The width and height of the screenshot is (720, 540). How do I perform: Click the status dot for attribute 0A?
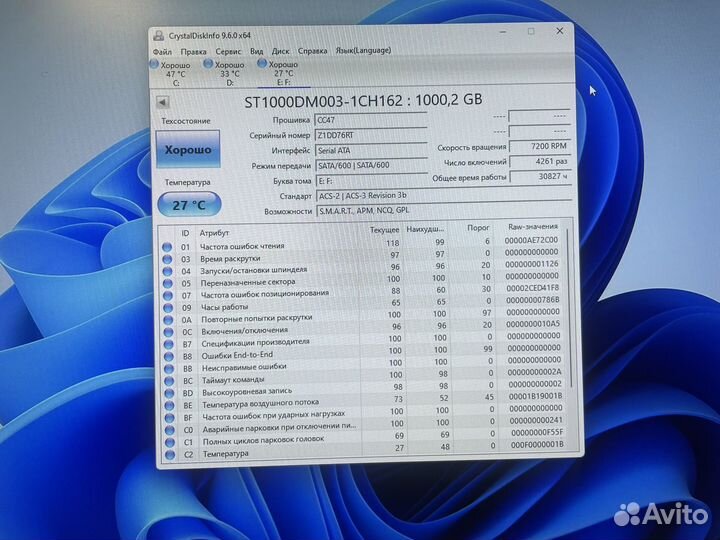[169, 320]
